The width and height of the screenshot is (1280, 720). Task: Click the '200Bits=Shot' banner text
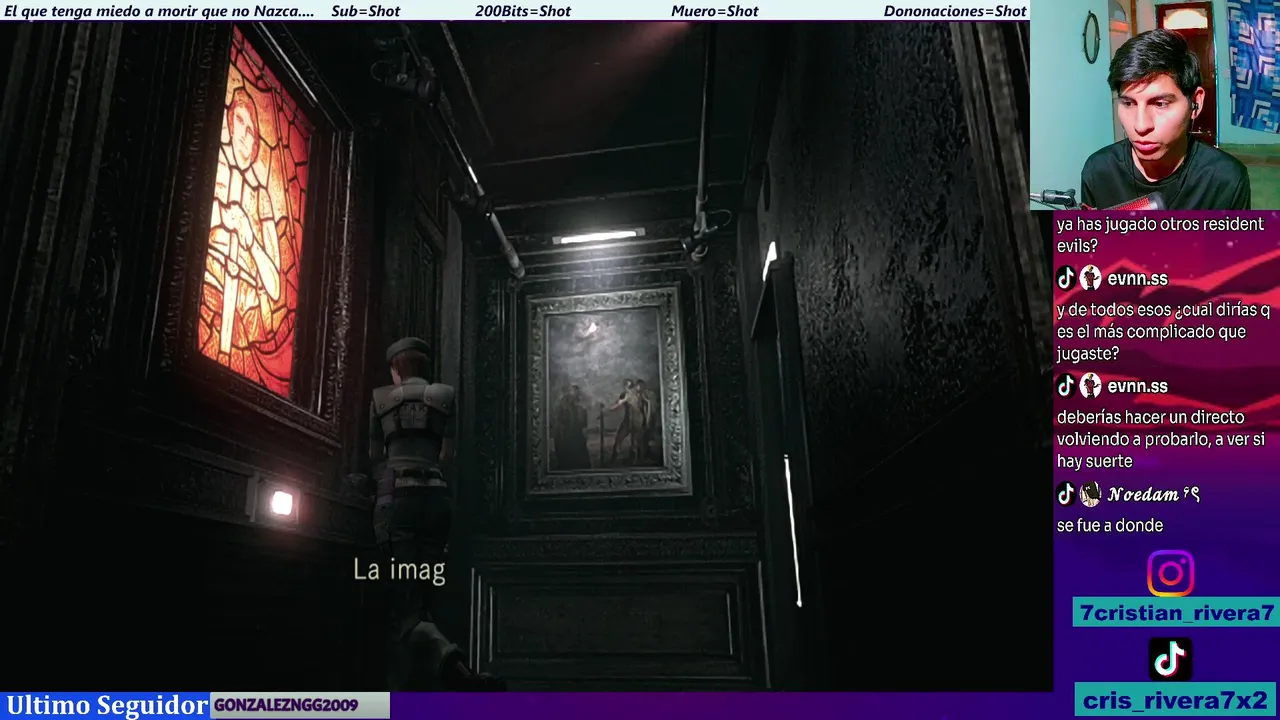point(523,11)
